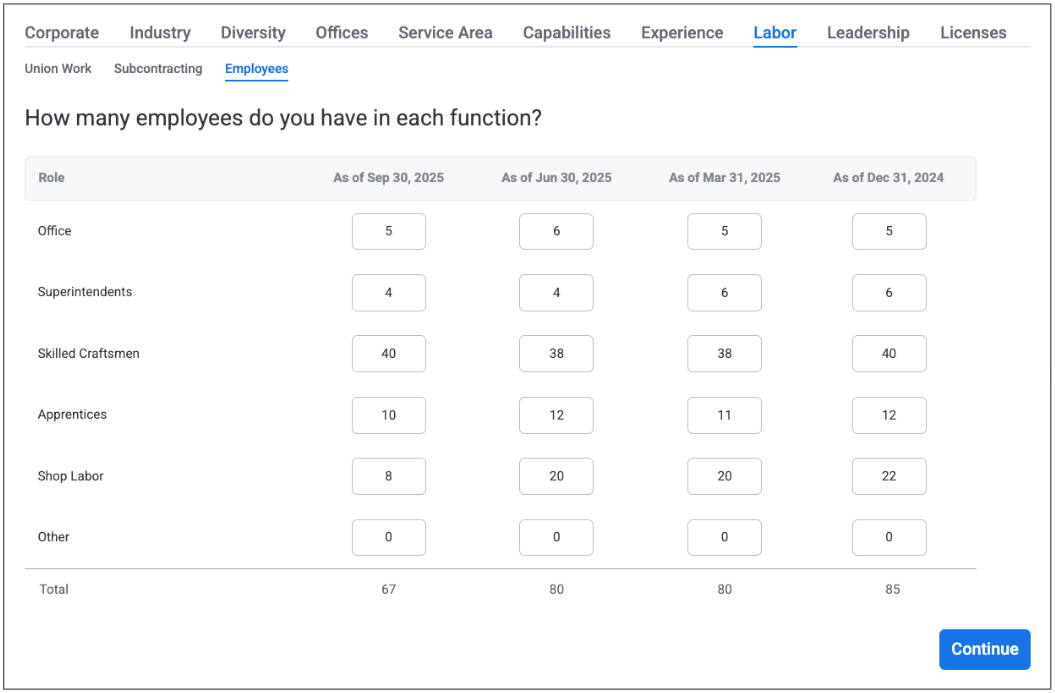This screenshot has width=1055, height=693.
Task: Switch to the Subcontracting sub-tab
Action: (158, 69)
